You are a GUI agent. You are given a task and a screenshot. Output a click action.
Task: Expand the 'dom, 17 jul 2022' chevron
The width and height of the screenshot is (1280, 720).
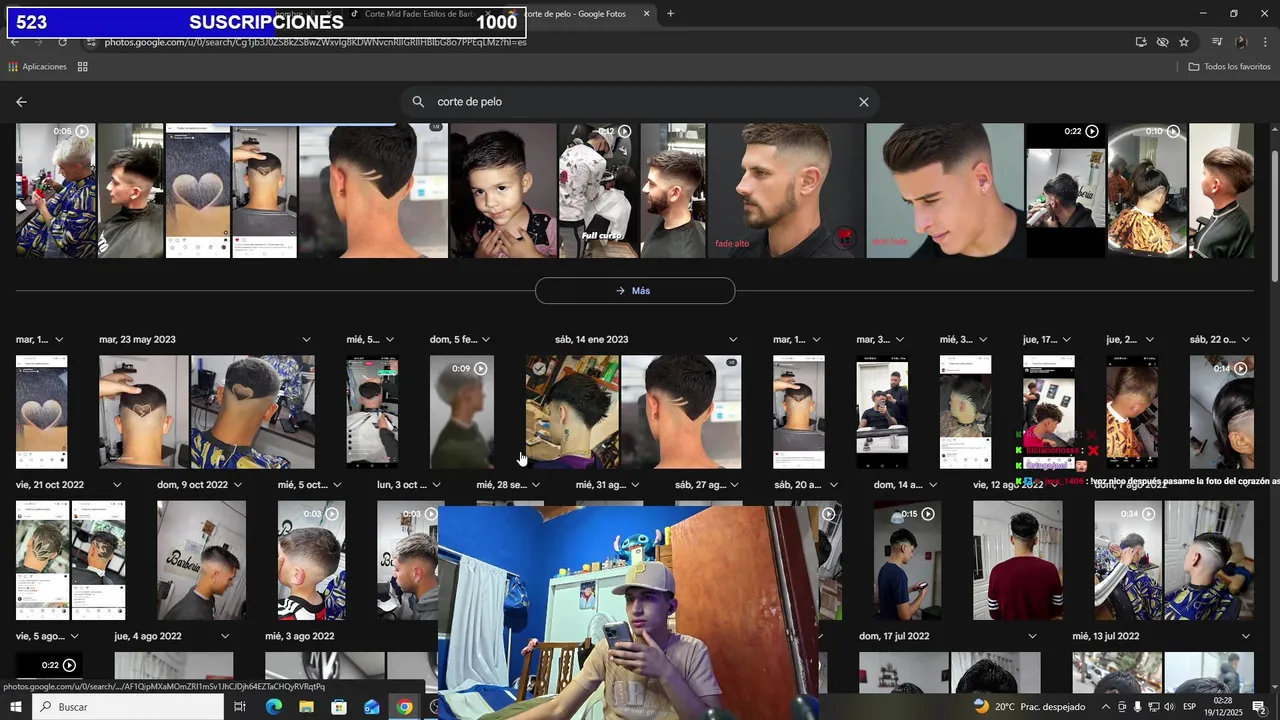[1035, 636]
